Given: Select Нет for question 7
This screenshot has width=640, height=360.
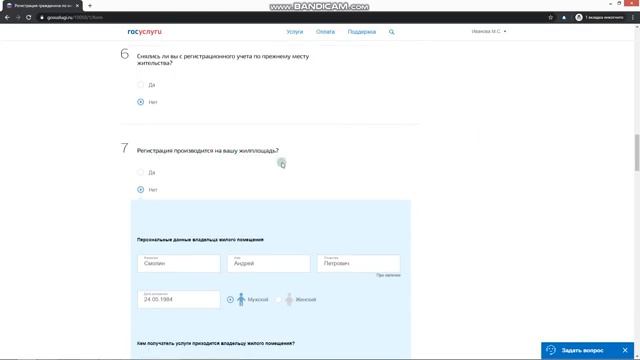Looking at the screenshot, I should [x=140, y=189].
